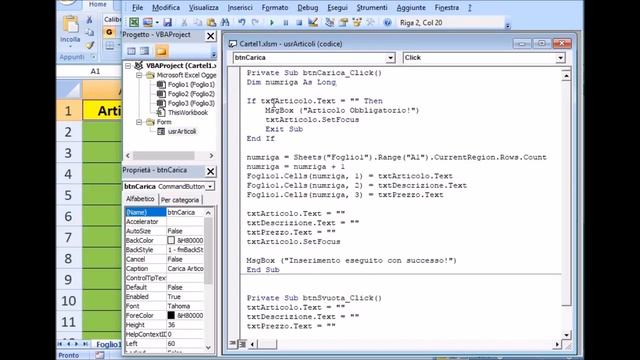
Task: Click the BackColor property color swatch
Action: (x=171, y=240)
